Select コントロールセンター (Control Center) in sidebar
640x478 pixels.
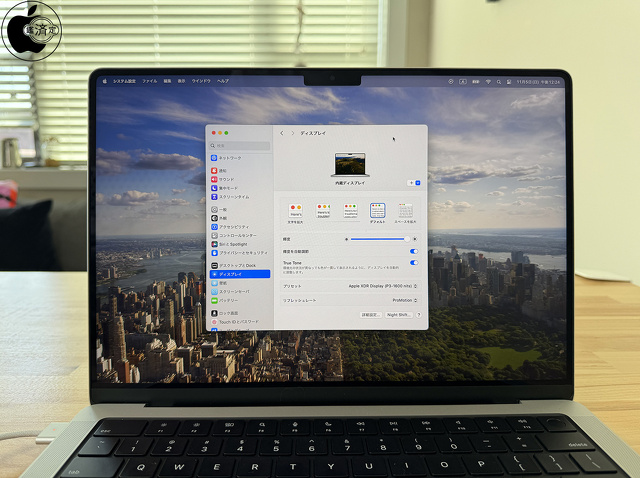(x=236, y=235)
